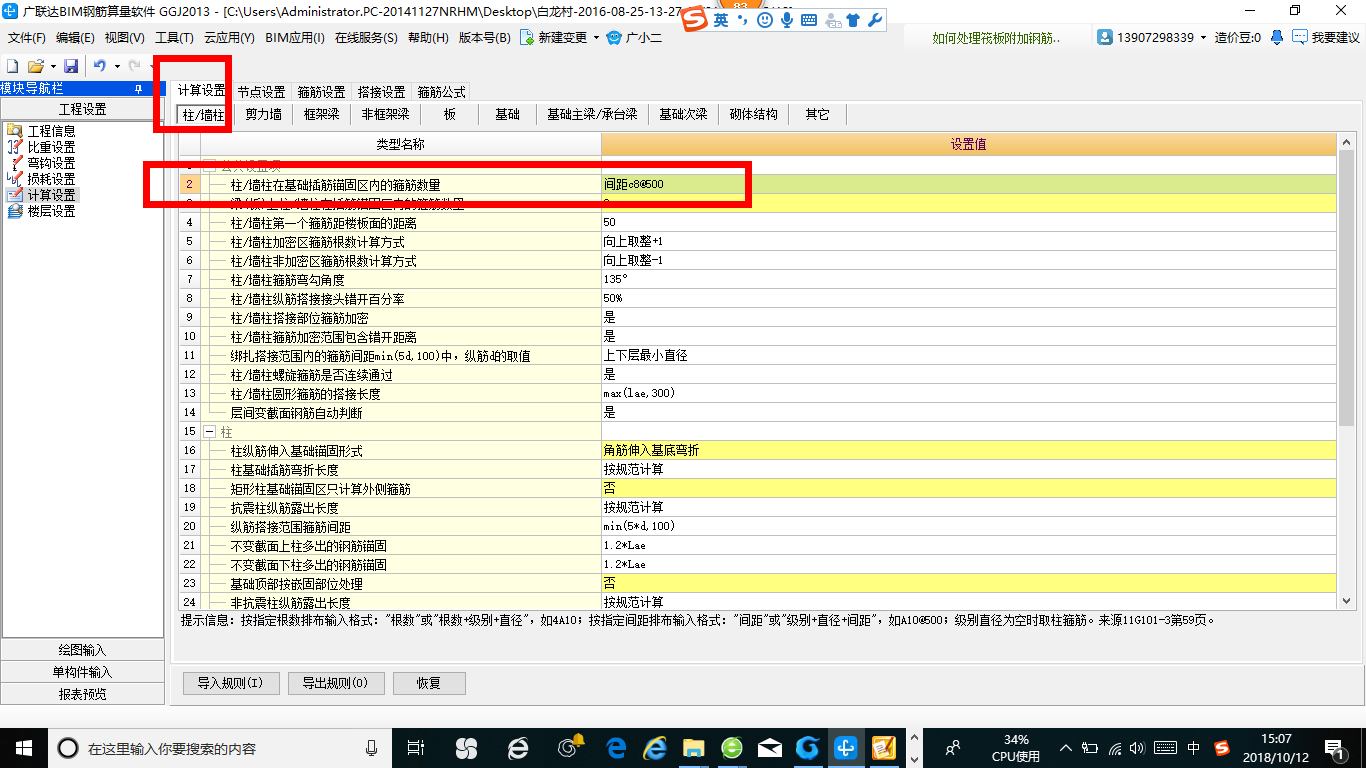The width and height of the screenshot is (1366, 768).
Task: Open the 工具(T) menu
Action: coord(174,38)
